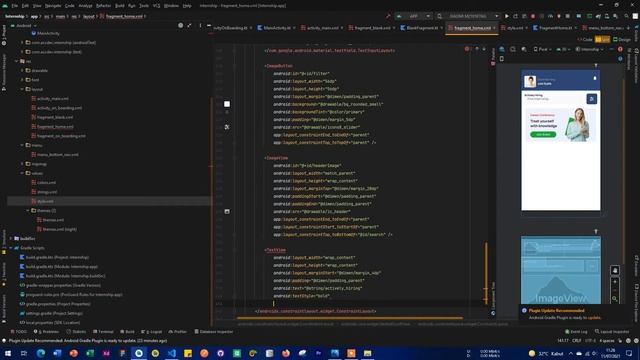Open Layout Inspector in the status bar
The width and height of the screenshot is (640, 360).
612,332
